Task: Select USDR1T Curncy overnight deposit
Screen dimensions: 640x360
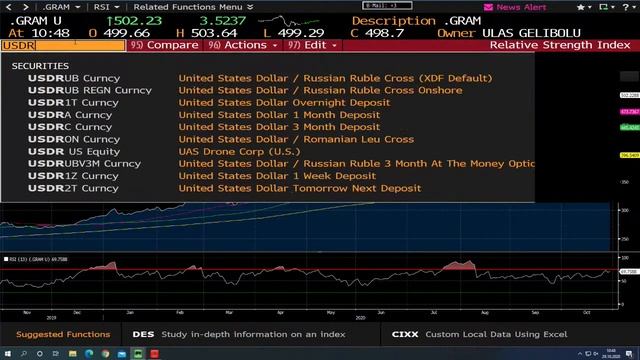Action: tap(268, 102)
